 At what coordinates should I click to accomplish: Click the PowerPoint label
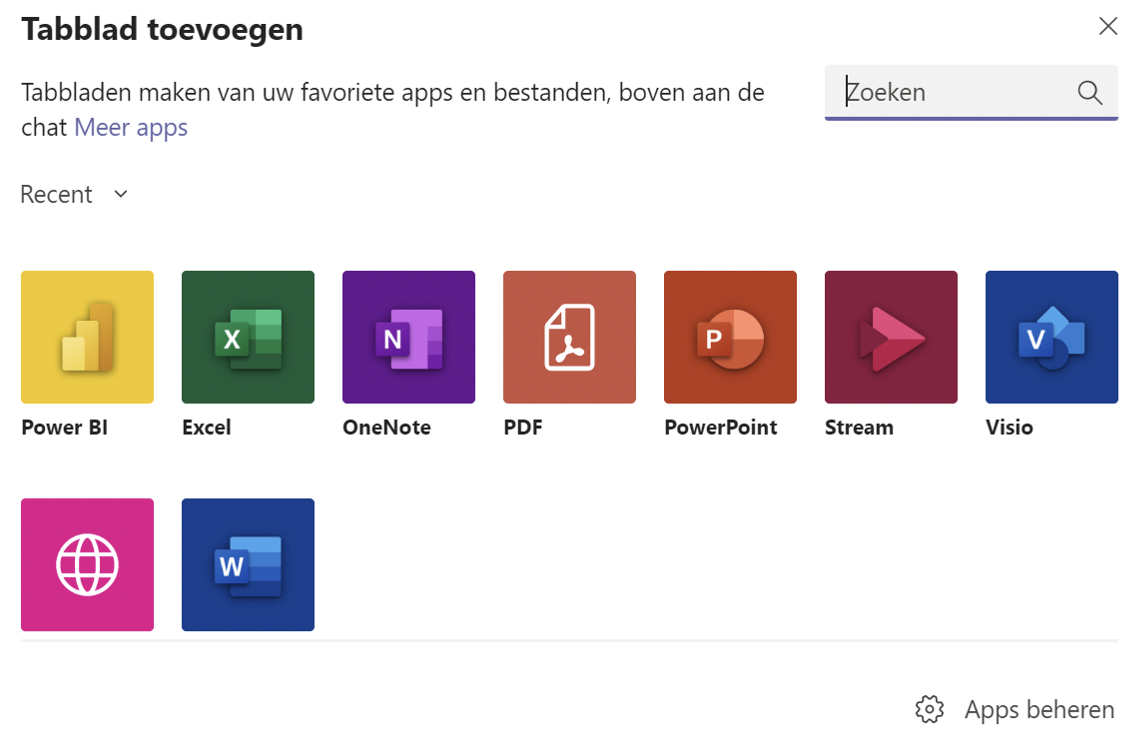[x=721, y=427]
